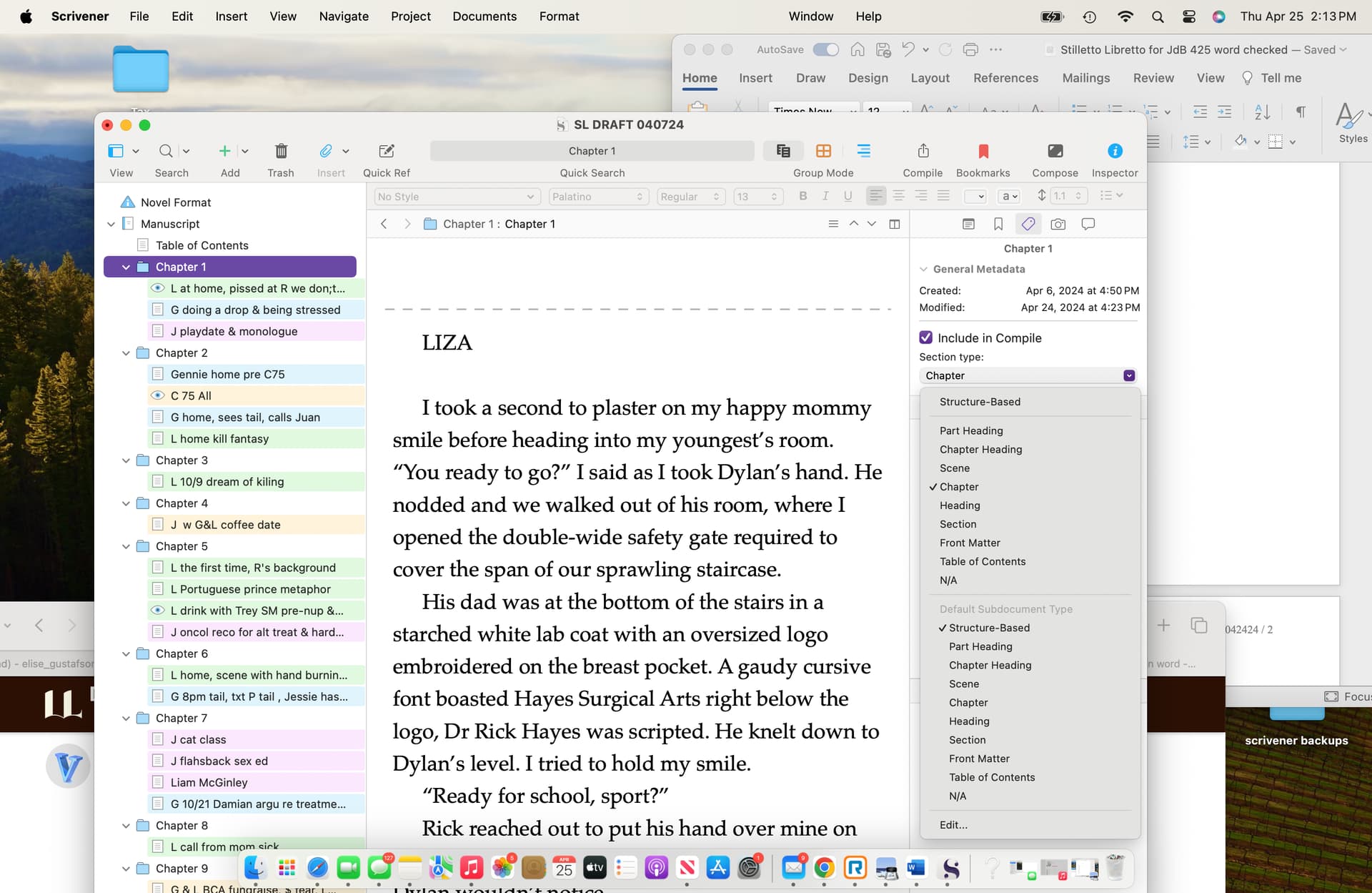Image resolution: width=1372 pixels, height=893 pixels.
Task: Switch Group Mode to scrivenings icon
Action: pyautogui.click(x=783, y=151)
